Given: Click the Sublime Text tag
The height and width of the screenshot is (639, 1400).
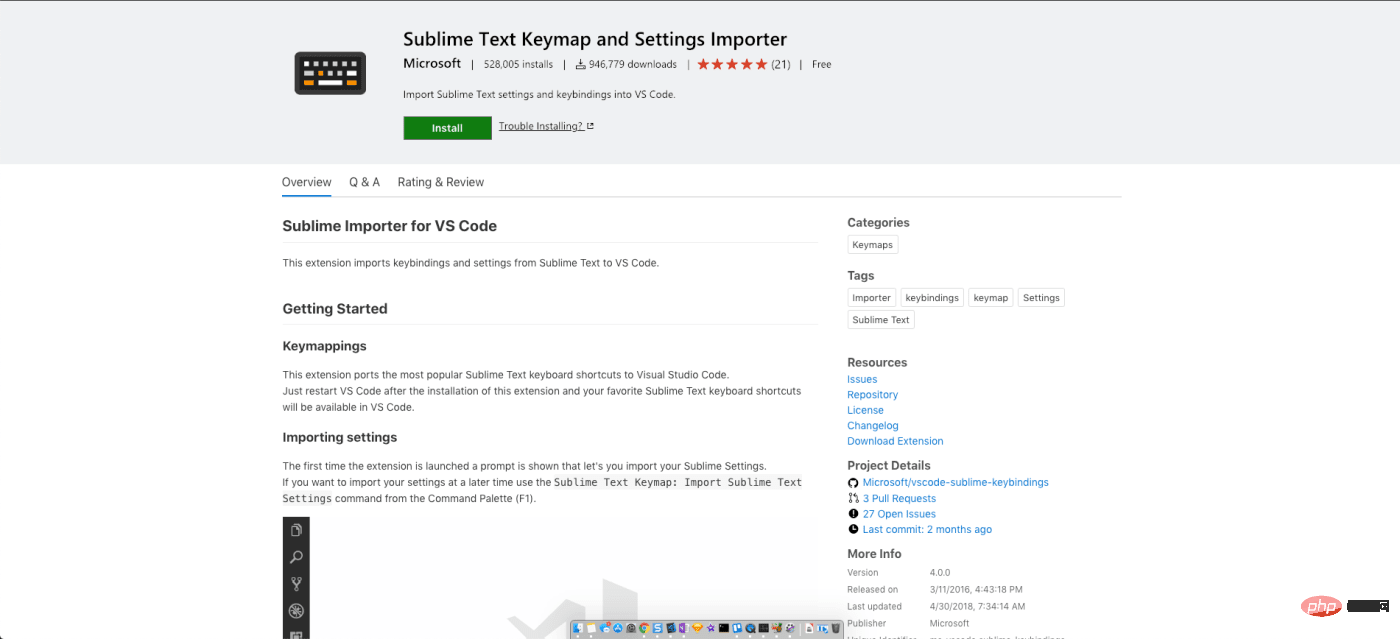Looking at the screenshot, I should [881, 320].
